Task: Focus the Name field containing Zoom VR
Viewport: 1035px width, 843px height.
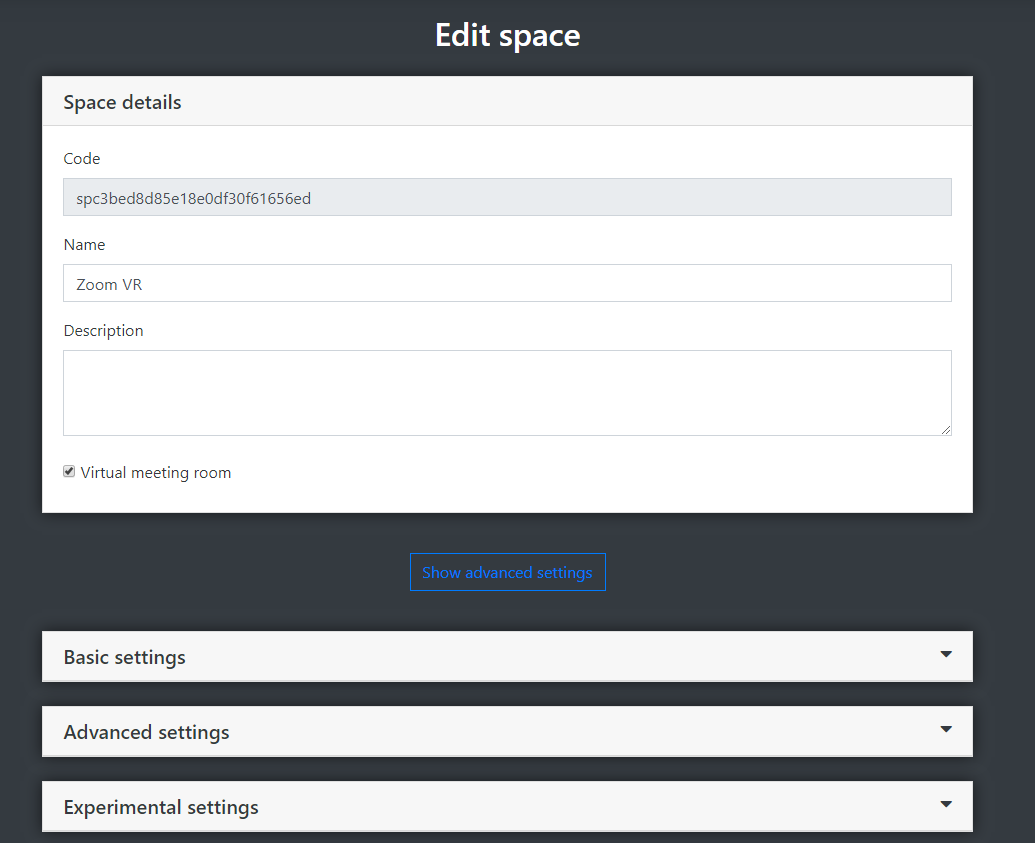Action: [507, 284]
